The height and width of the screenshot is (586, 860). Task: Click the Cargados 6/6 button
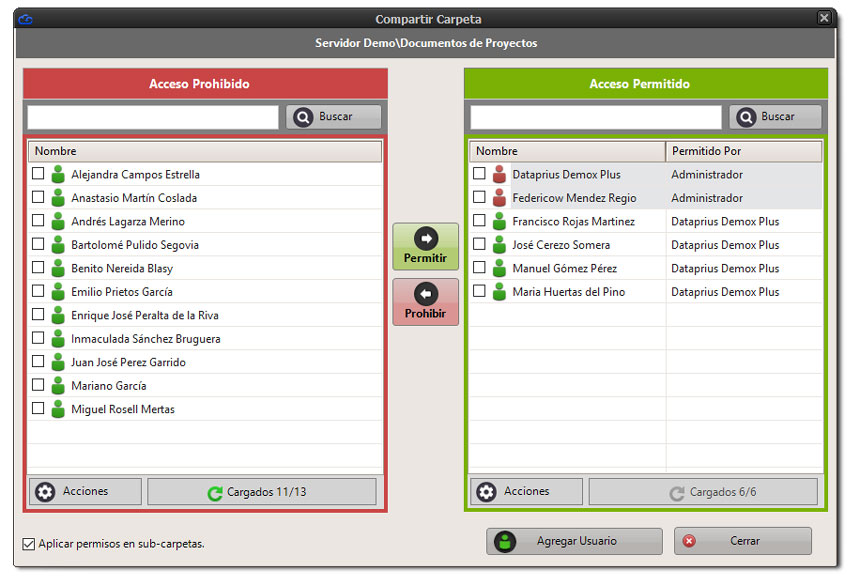[703, 492]
